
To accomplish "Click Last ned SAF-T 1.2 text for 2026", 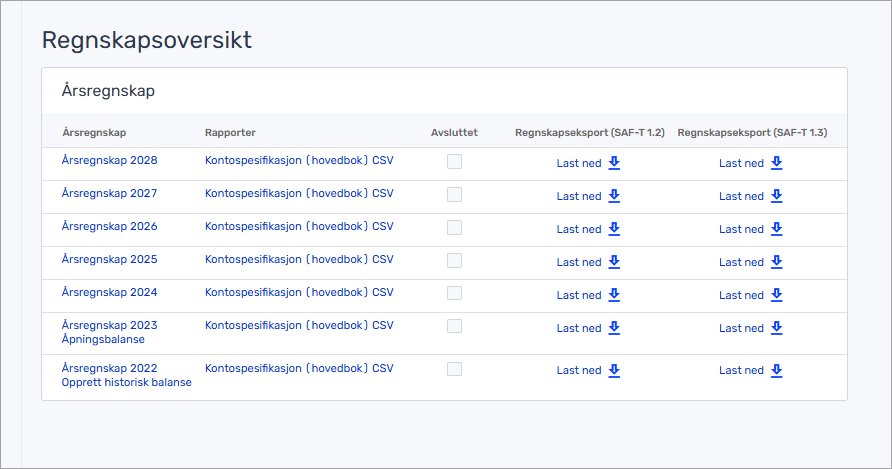I will coord(579,230).
